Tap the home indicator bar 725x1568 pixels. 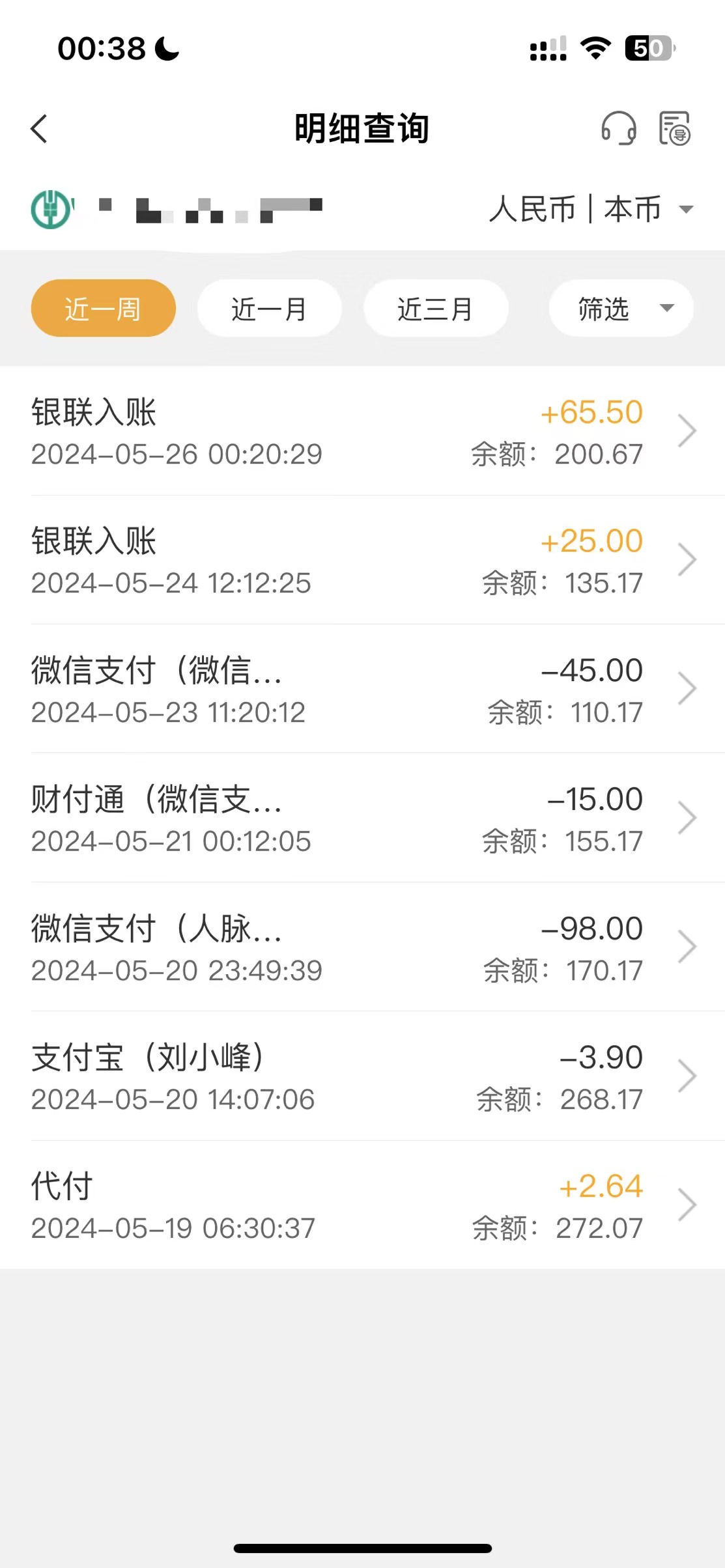(x=362, y=1548)
